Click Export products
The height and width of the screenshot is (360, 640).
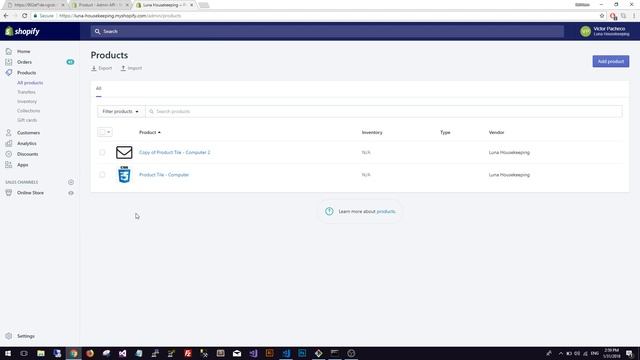tap(102, 68)
